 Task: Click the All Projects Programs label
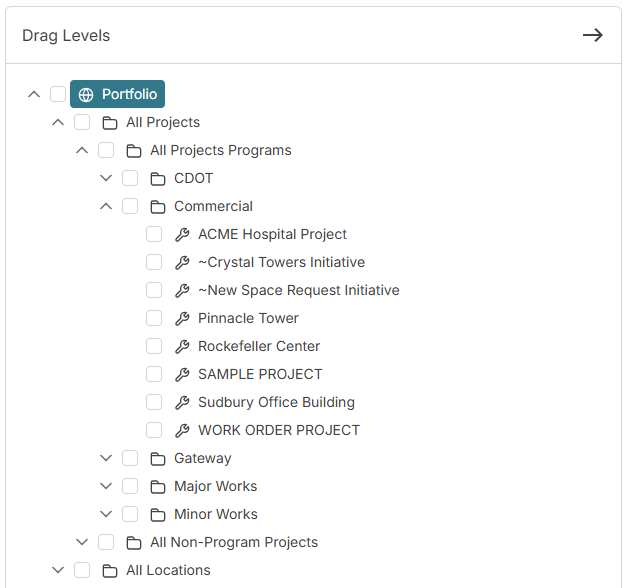click(x=220, y=151)
